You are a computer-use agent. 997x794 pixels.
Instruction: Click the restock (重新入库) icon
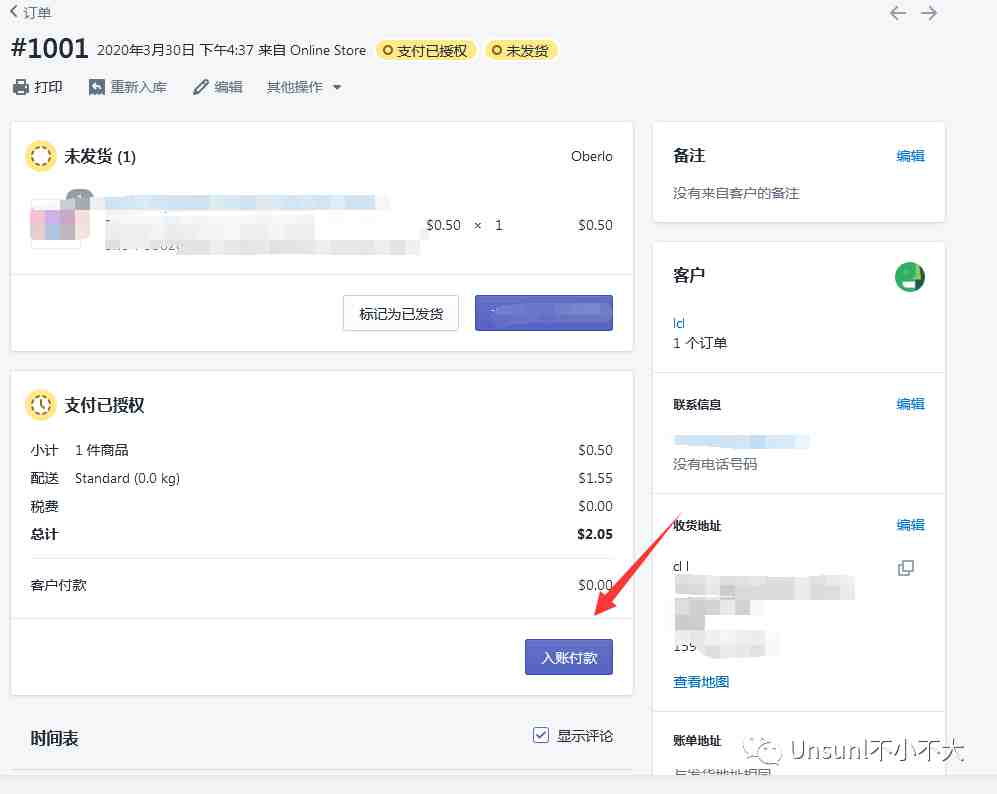point(97,87)
